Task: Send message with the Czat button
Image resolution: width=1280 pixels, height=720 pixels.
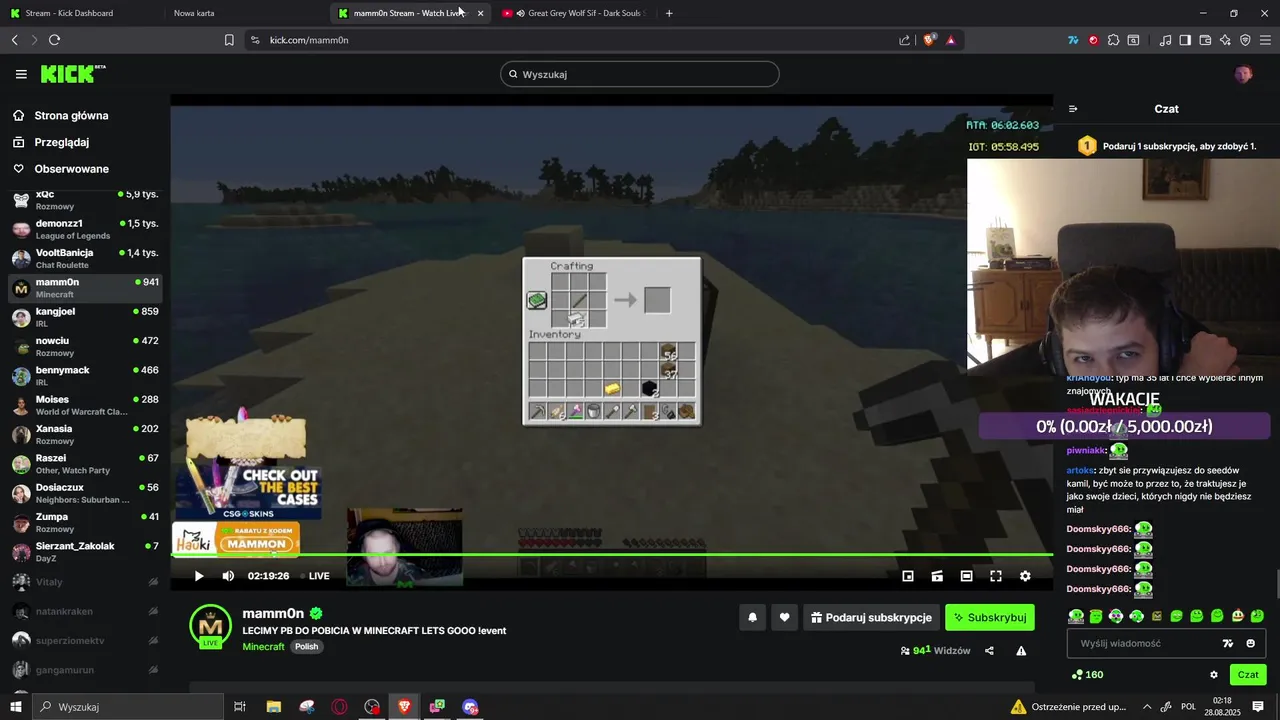Action: point(1248,675)
